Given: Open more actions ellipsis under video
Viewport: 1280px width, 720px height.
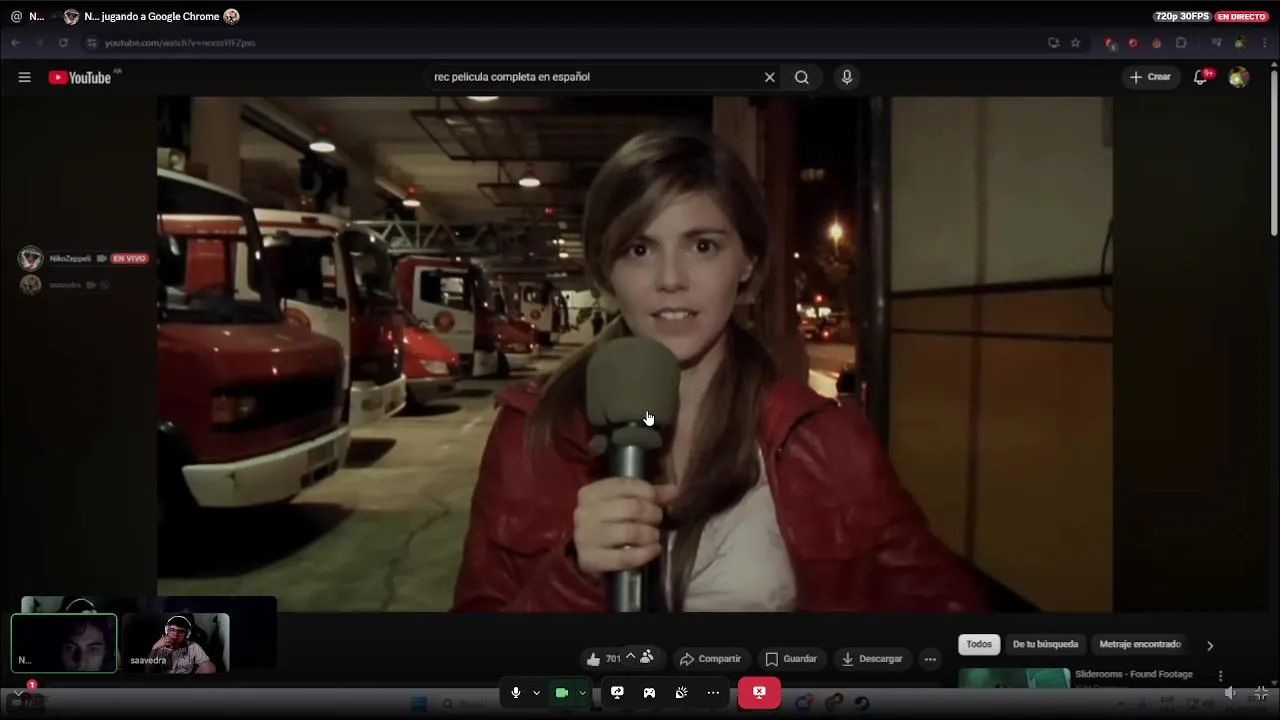Looking at the screenshot, I should (930, 659).
